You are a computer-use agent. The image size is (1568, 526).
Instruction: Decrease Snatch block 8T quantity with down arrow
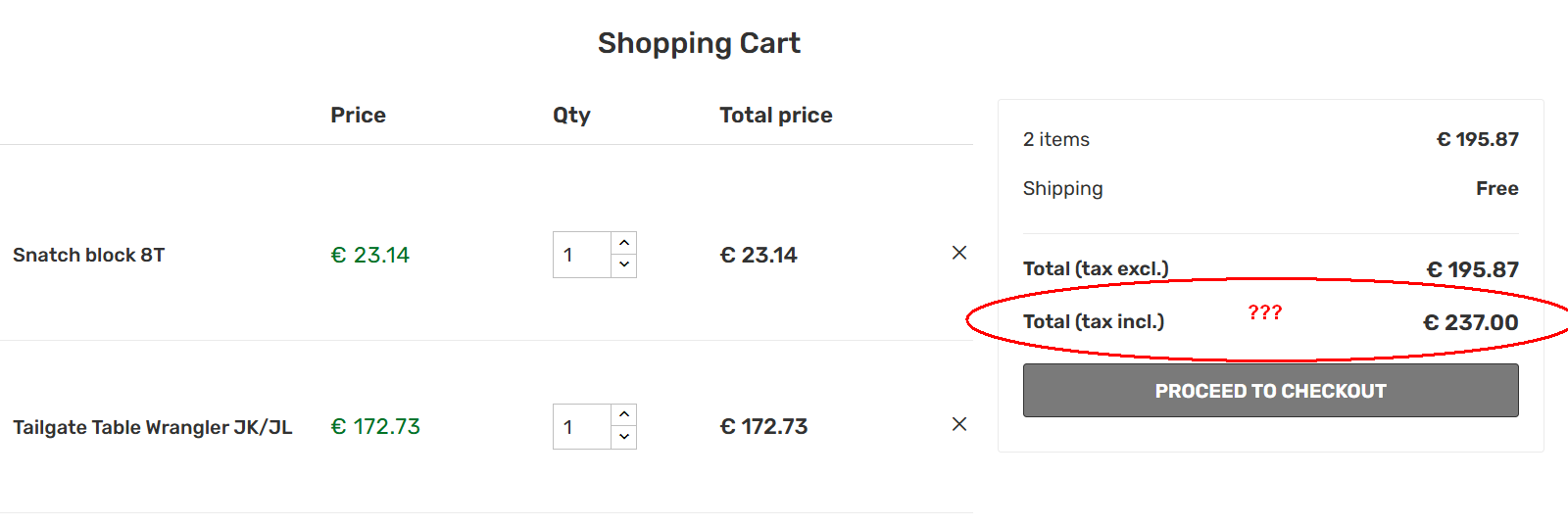(x=624, y=265)
